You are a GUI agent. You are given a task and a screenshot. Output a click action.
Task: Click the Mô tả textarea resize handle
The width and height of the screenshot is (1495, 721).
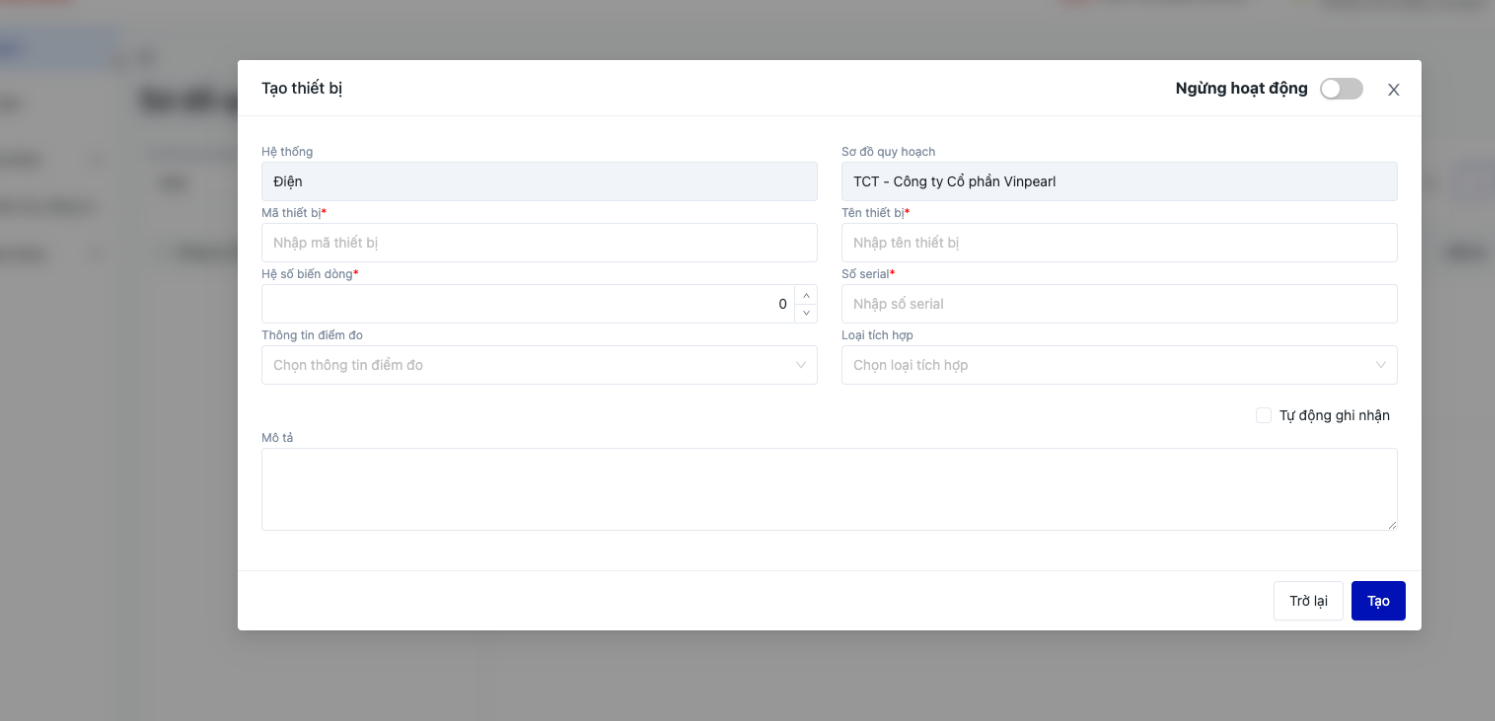click(x=1391, y=524)
